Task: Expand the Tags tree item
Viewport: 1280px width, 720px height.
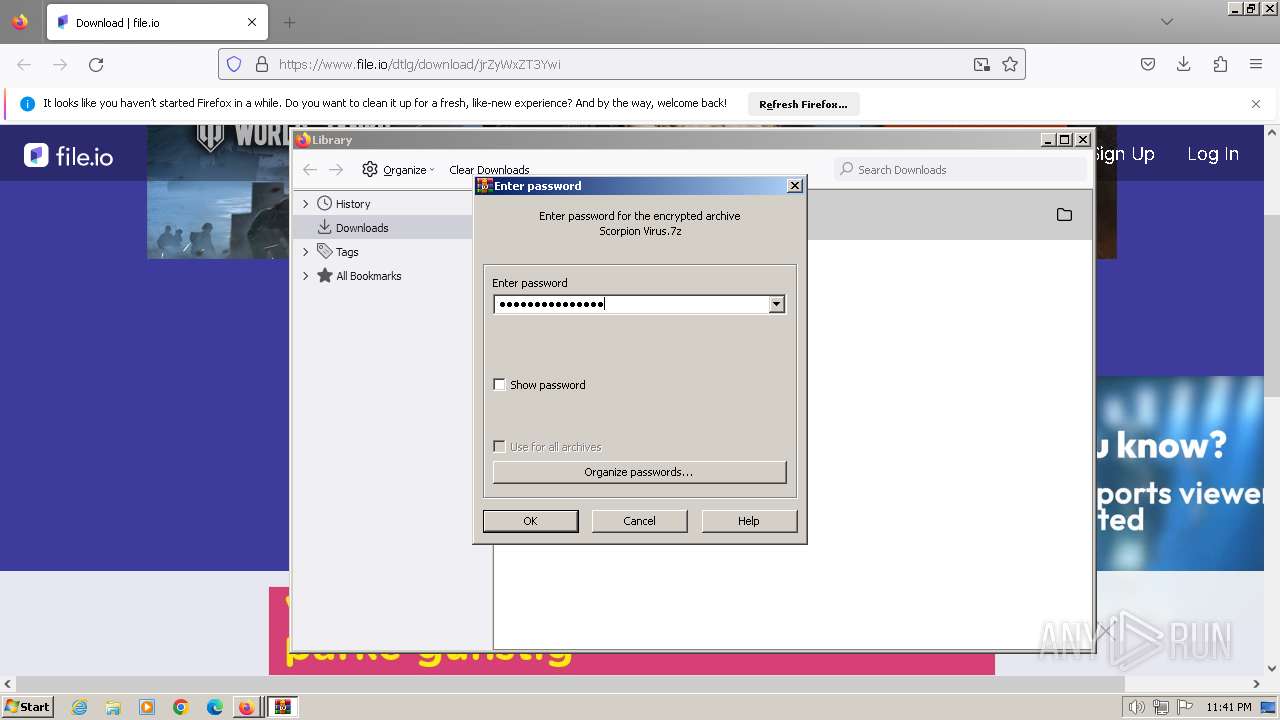Action: 306,252
